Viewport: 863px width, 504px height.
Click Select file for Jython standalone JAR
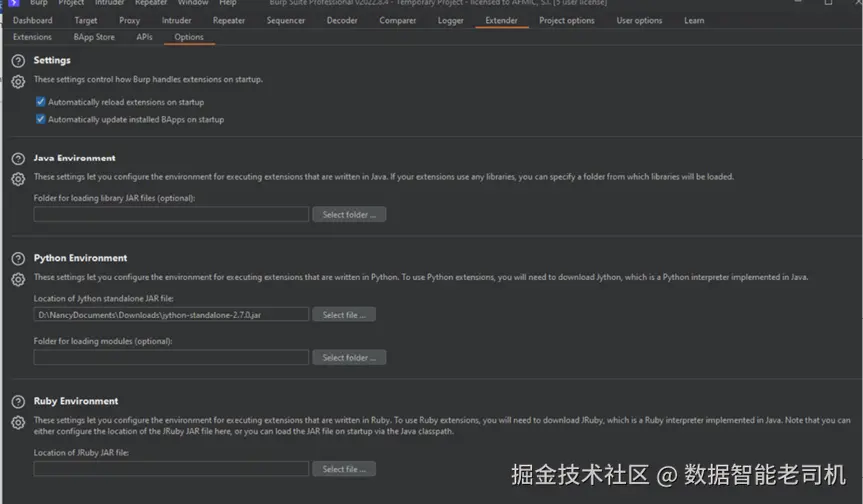coord(344,315)
